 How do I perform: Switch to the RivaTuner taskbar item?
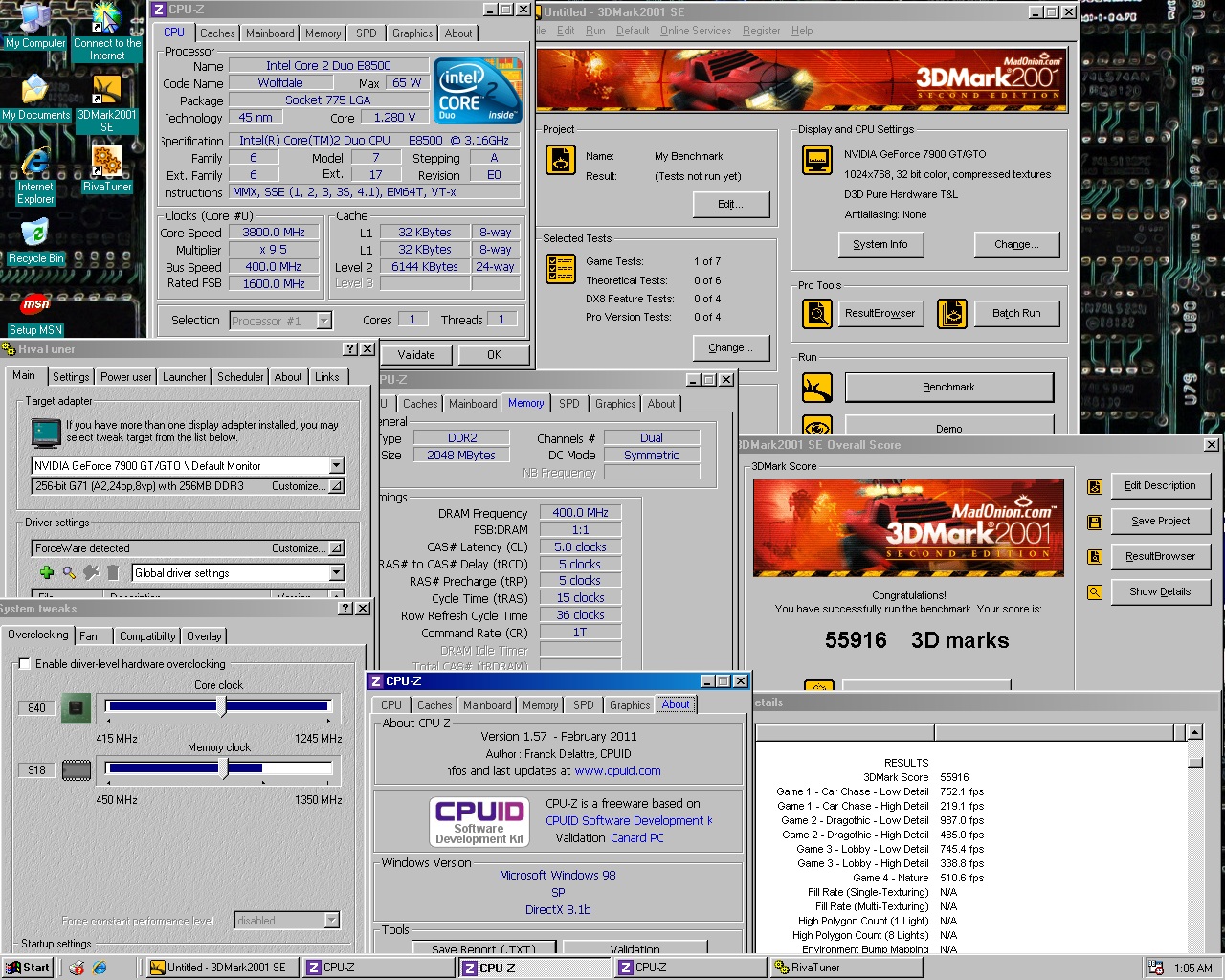[x=848, y=968]
